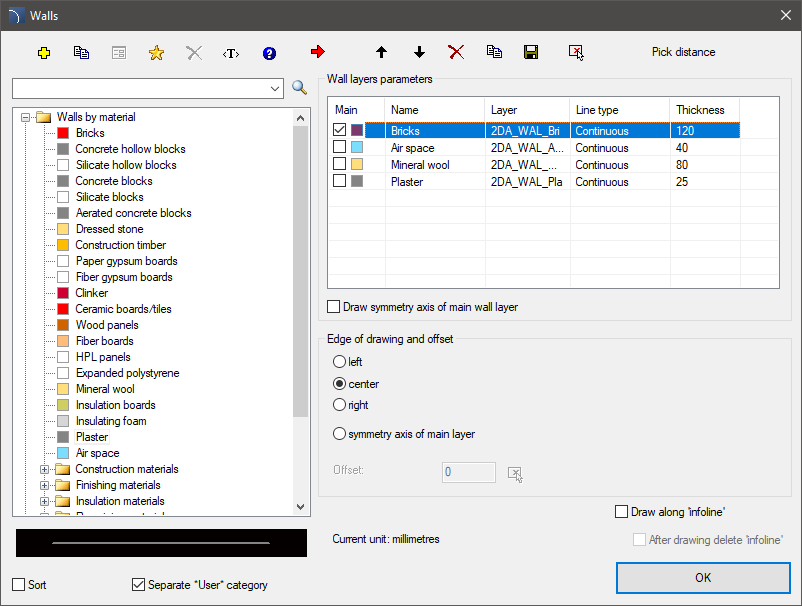Viewport: 802px width, 606px height.
Task: Toggle the Sort checkbox
Action: coord(19,585)
